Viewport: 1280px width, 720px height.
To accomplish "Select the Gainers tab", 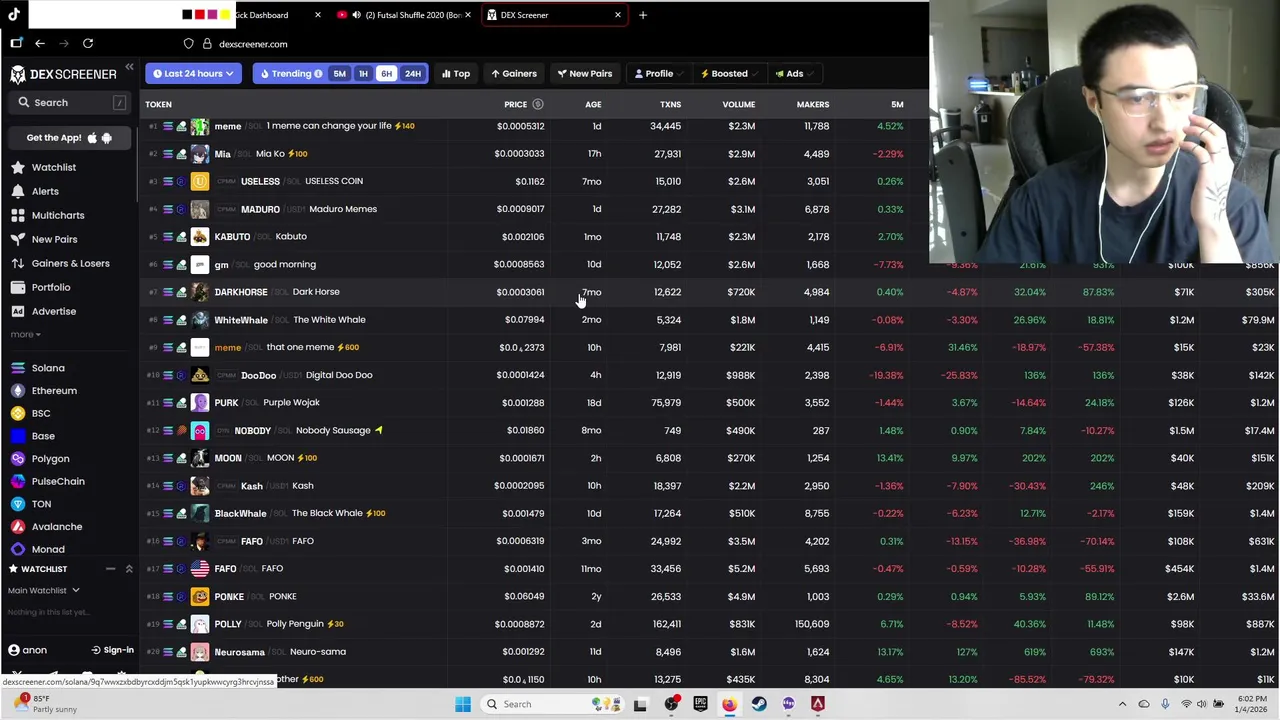I will tap(514, 74).
